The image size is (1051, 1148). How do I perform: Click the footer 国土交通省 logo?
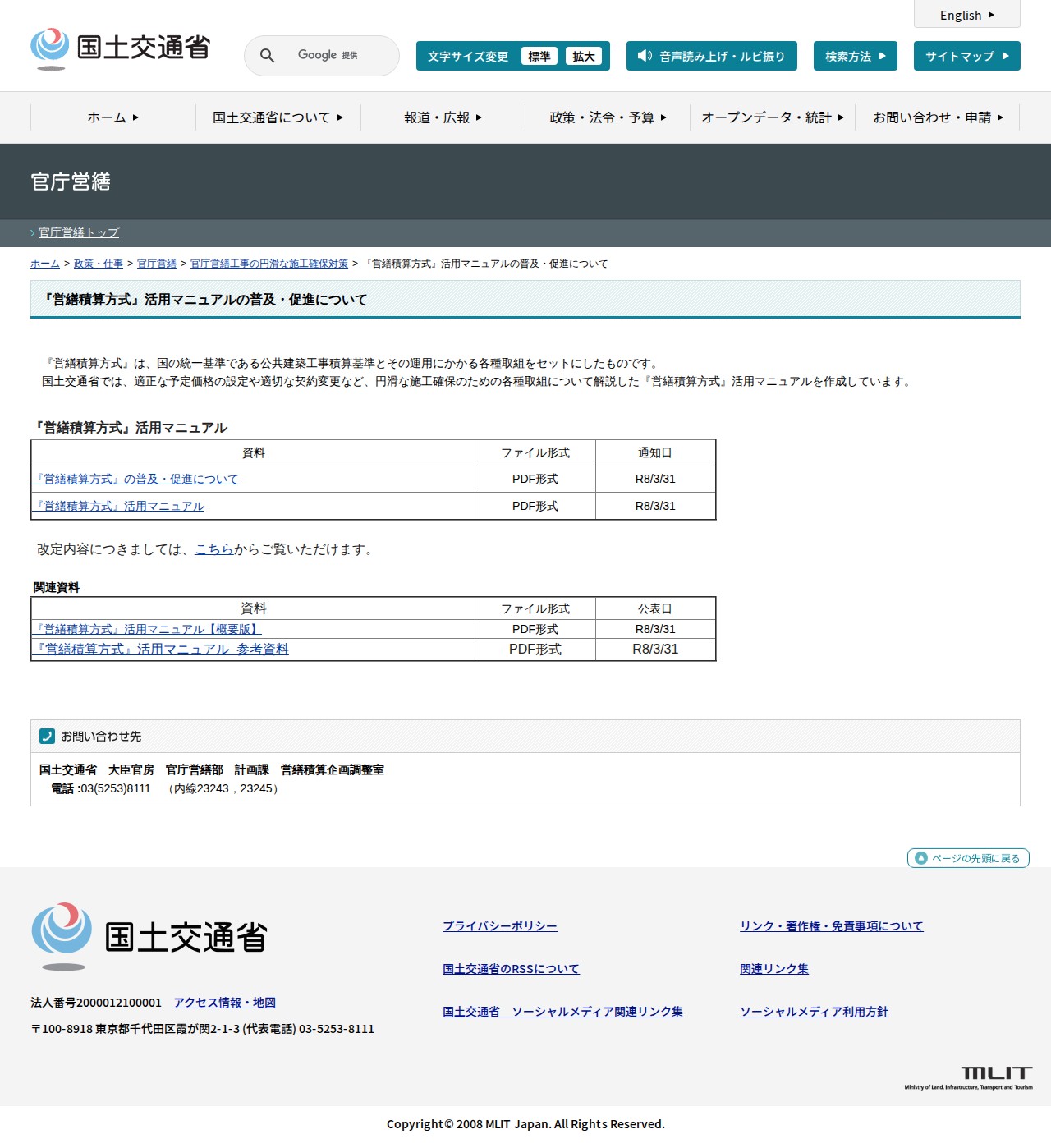point(149,936)
